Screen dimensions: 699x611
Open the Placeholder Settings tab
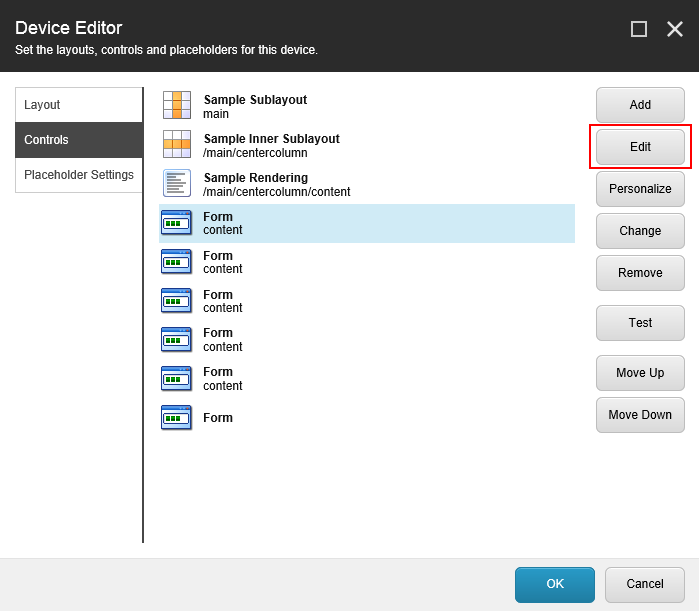point(79,175)
